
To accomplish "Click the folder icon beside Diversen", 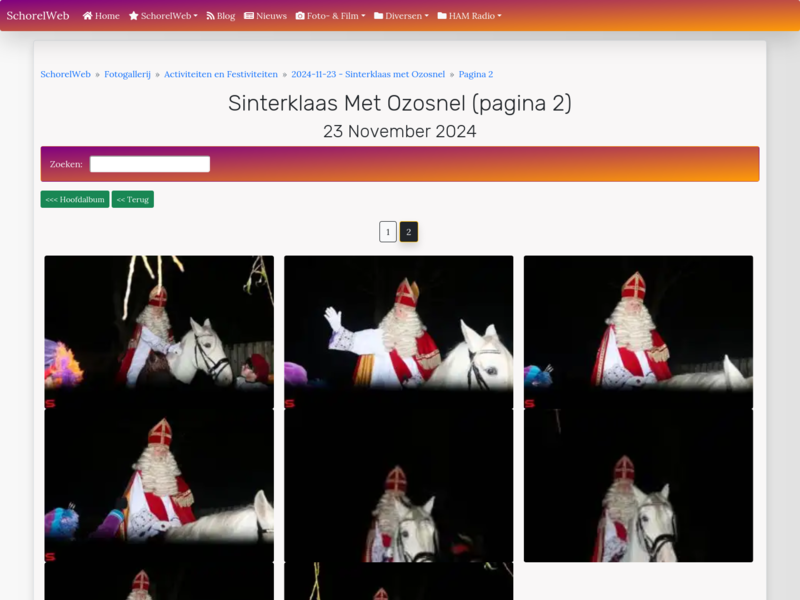I will click(x=379, y=16).
